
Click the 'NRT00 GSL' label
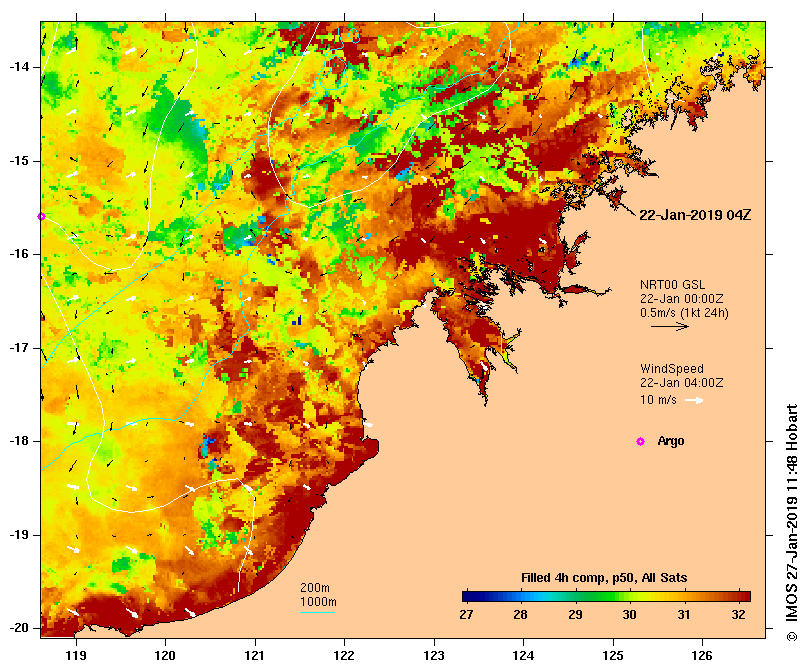tap(672, 285)
